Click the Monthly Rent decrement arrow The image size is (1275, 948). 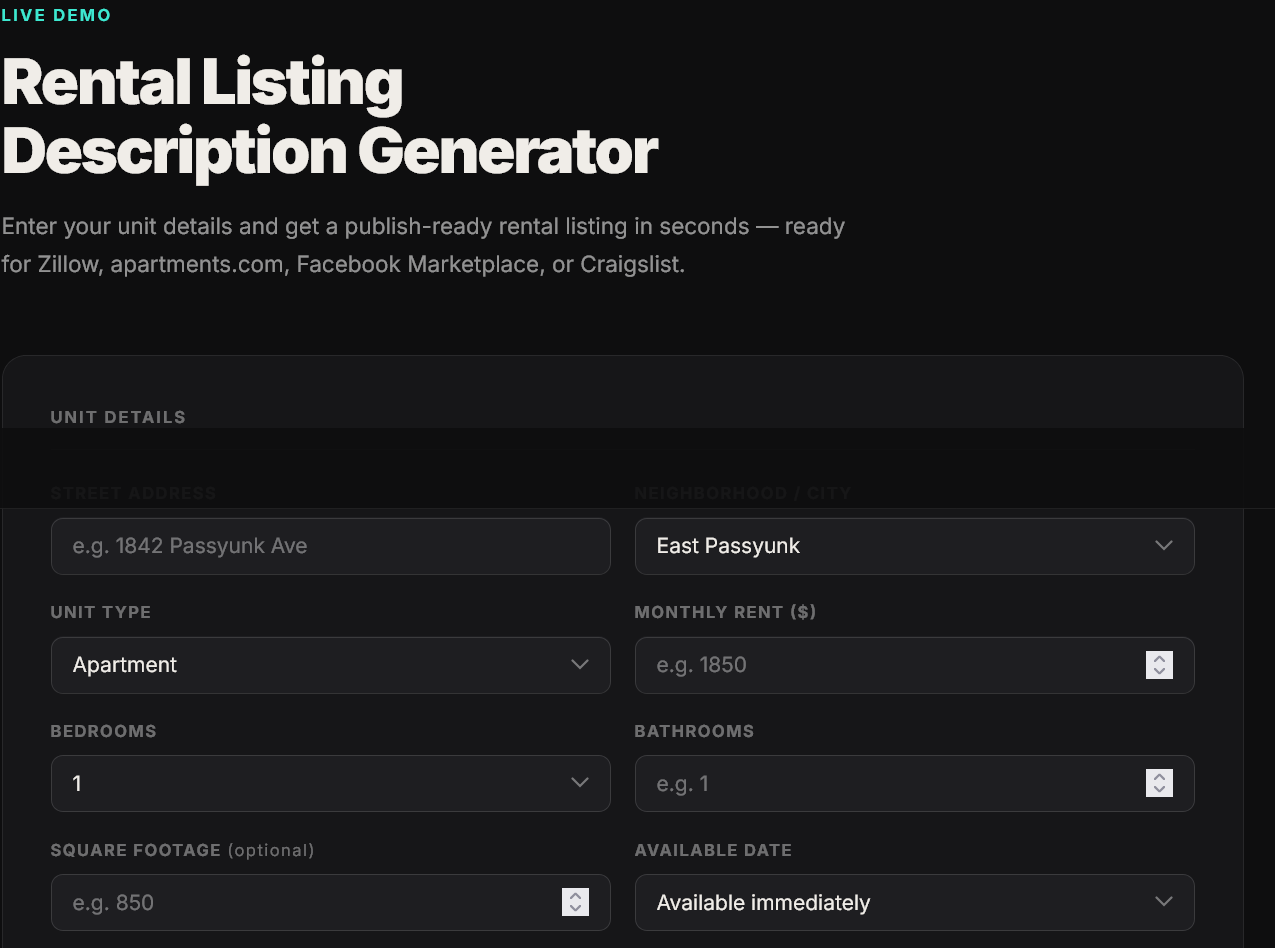1159,671
